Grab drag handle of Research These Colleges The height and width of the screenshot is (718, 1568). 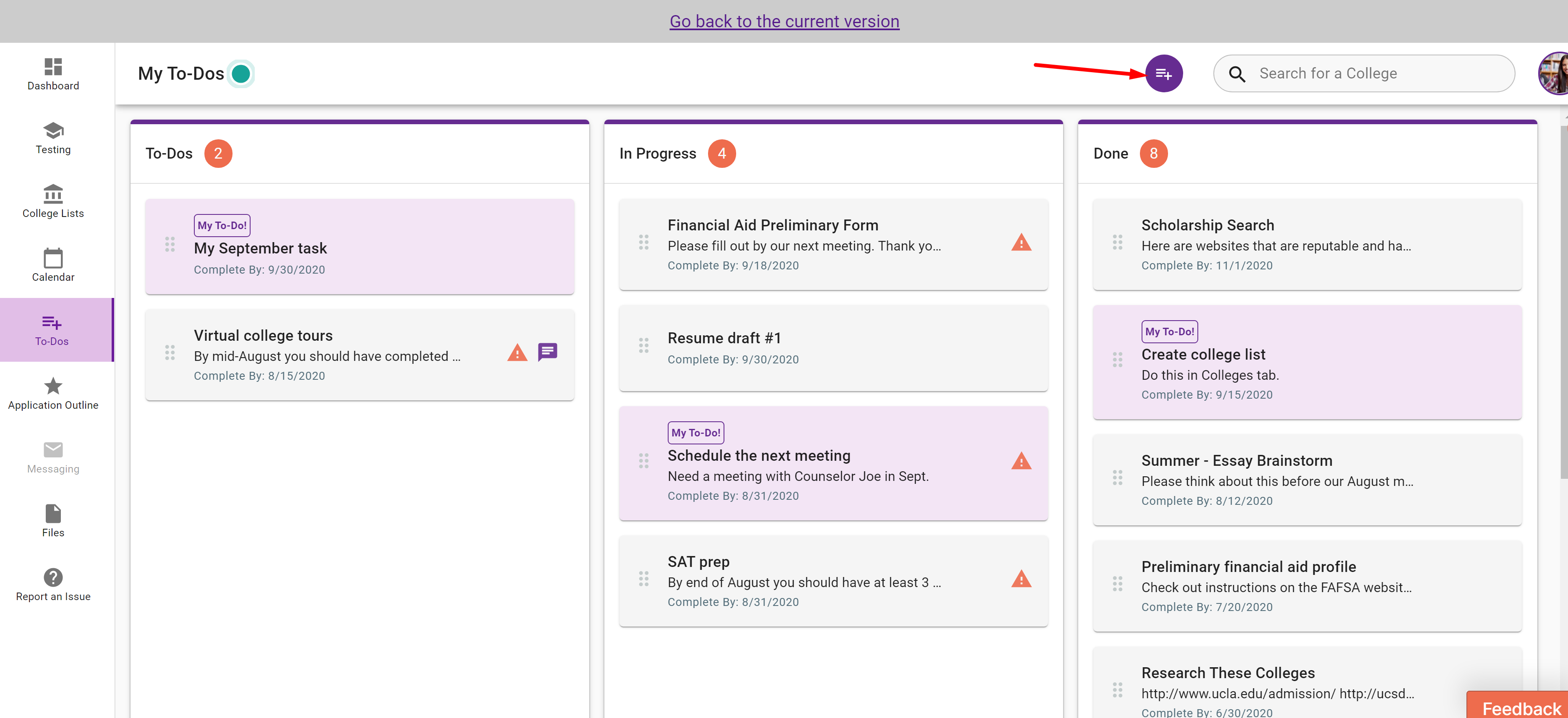coord(1118,690)
